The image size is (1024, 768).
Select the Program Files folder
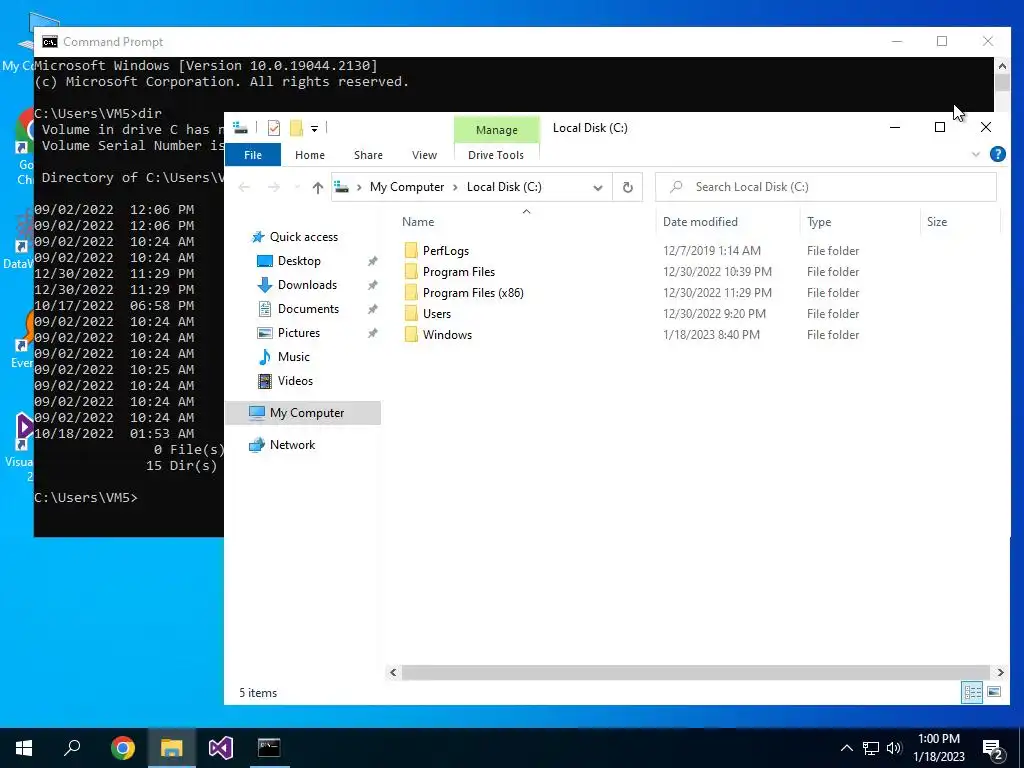[x=458, y=272]
